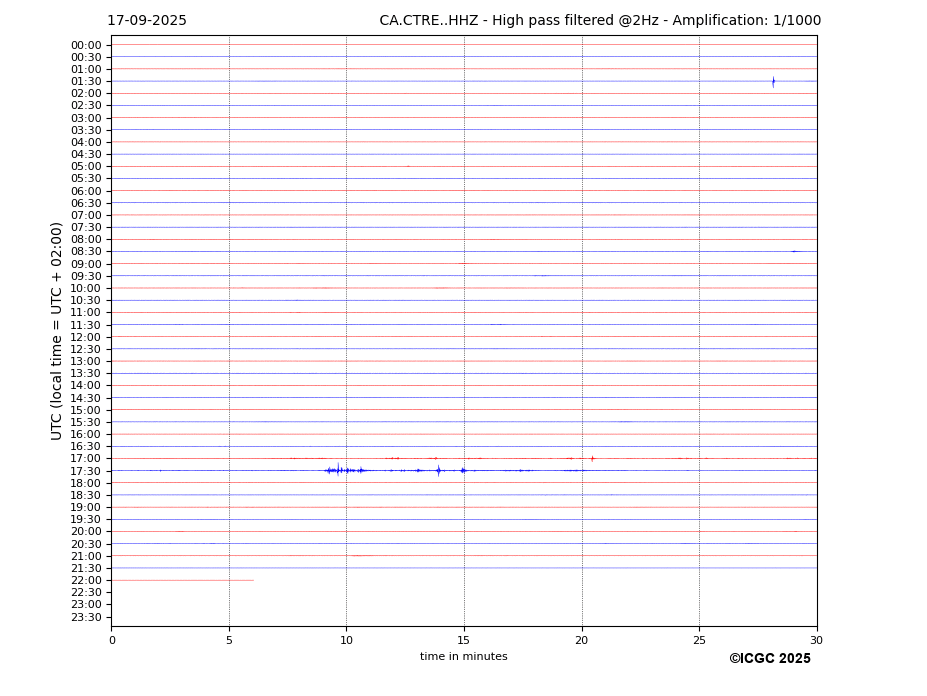
Task: Click the 07:00 time label
Action: pos(86,215)
